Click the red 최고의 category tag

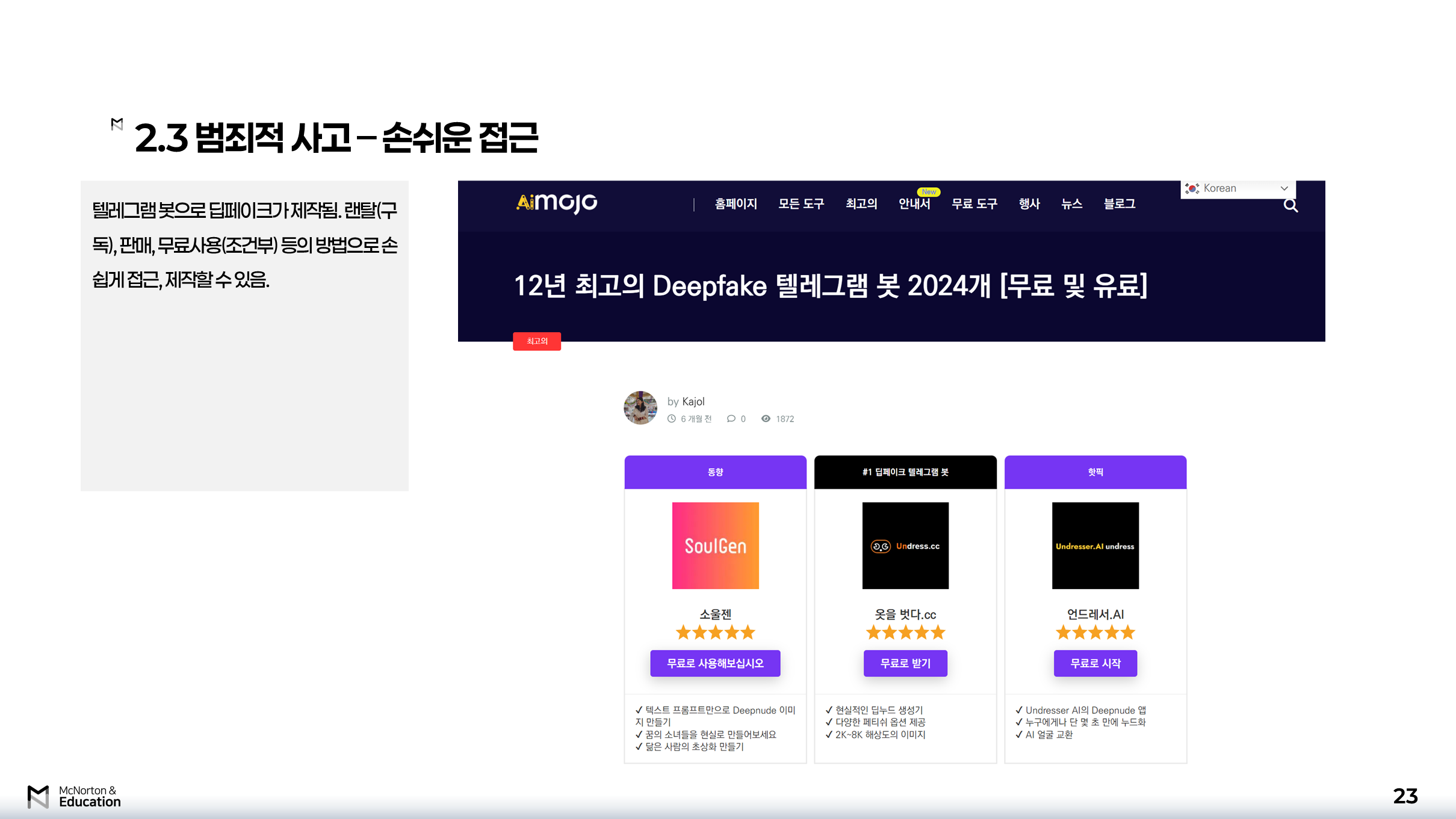point(537,341)
